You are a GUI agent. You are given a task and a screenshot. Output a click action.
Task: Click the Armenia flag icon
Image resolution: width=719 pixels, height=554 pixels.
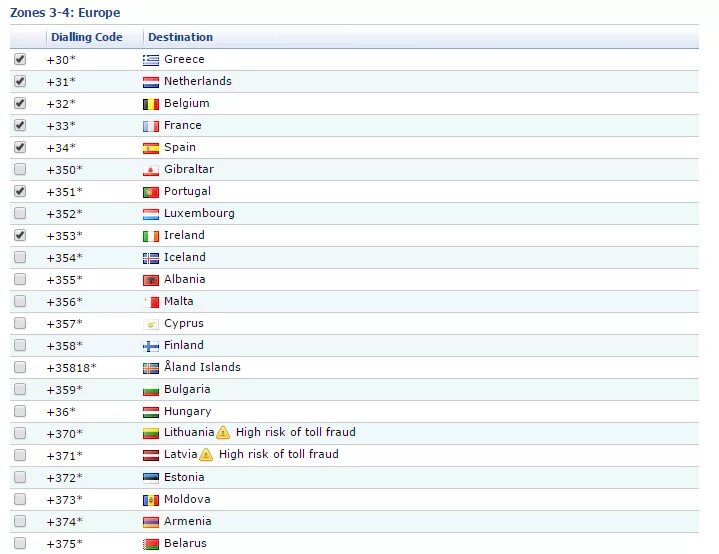(151, 522)
